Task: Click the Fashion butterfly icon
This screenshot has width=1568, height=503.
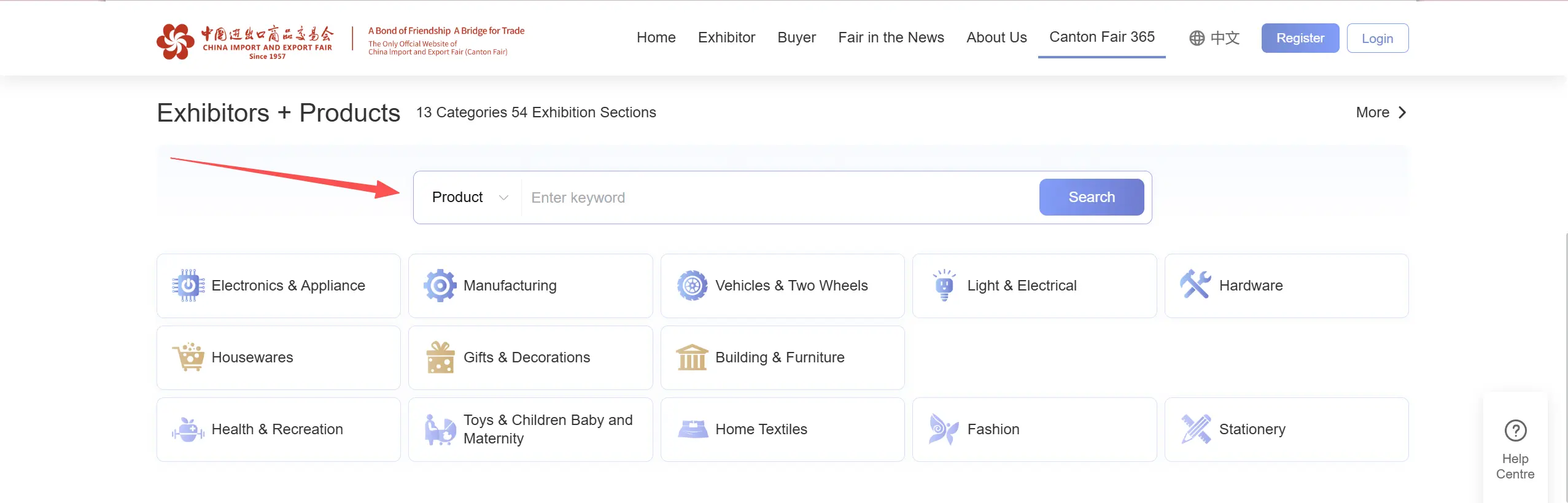Action: point(944,429)
